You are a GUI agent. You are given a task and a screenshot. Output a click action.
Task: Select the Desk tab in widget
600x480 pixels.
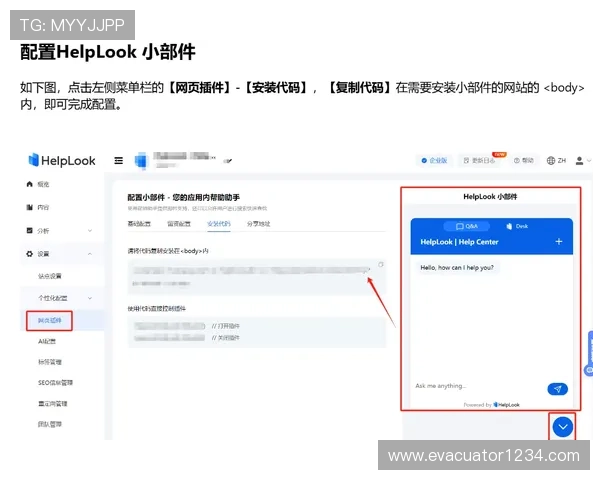coord(517,226)
